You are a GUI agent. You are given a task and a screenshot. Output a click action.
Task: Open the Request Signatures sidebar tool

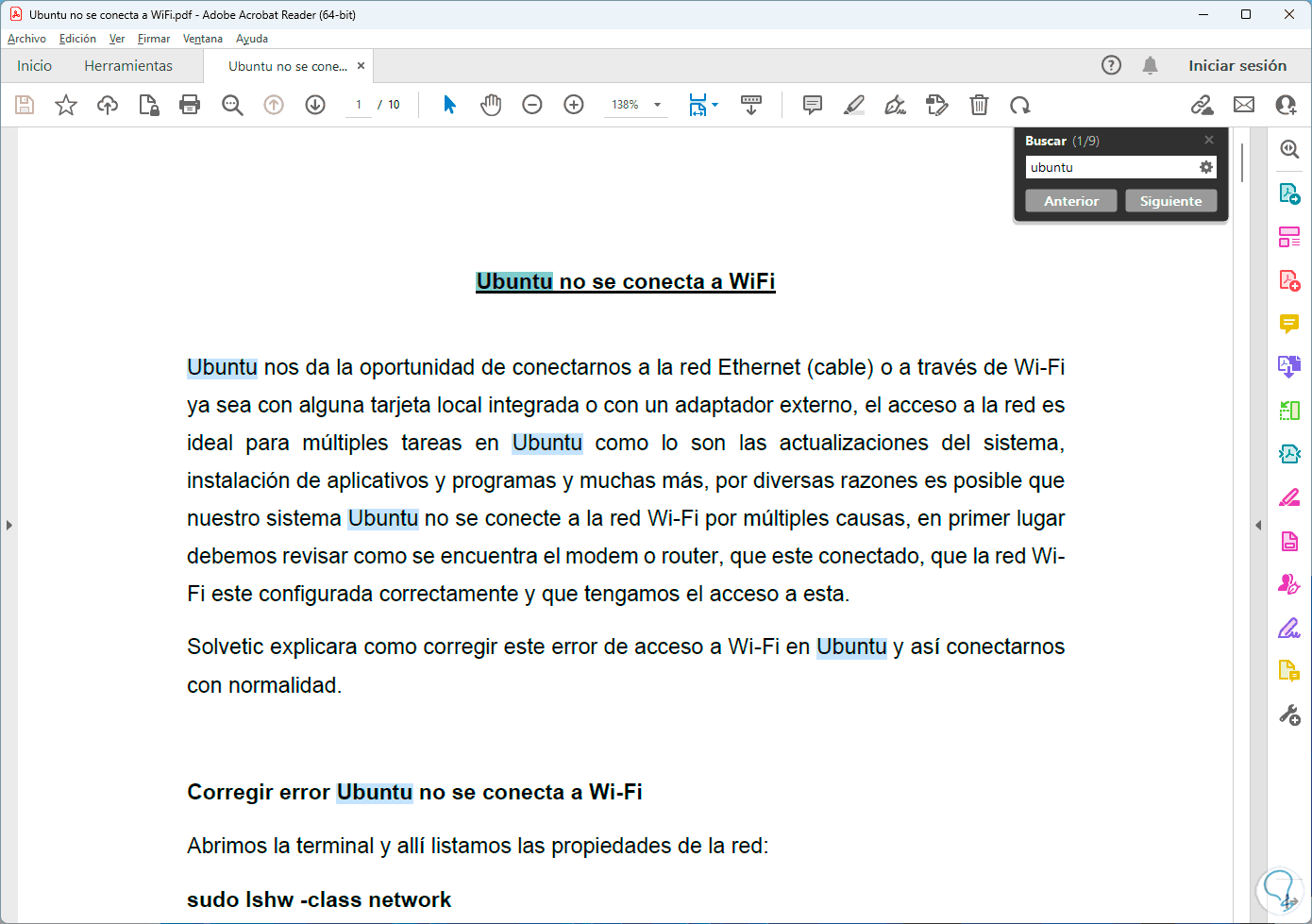pyautogui.click(x=1289, y=584)
